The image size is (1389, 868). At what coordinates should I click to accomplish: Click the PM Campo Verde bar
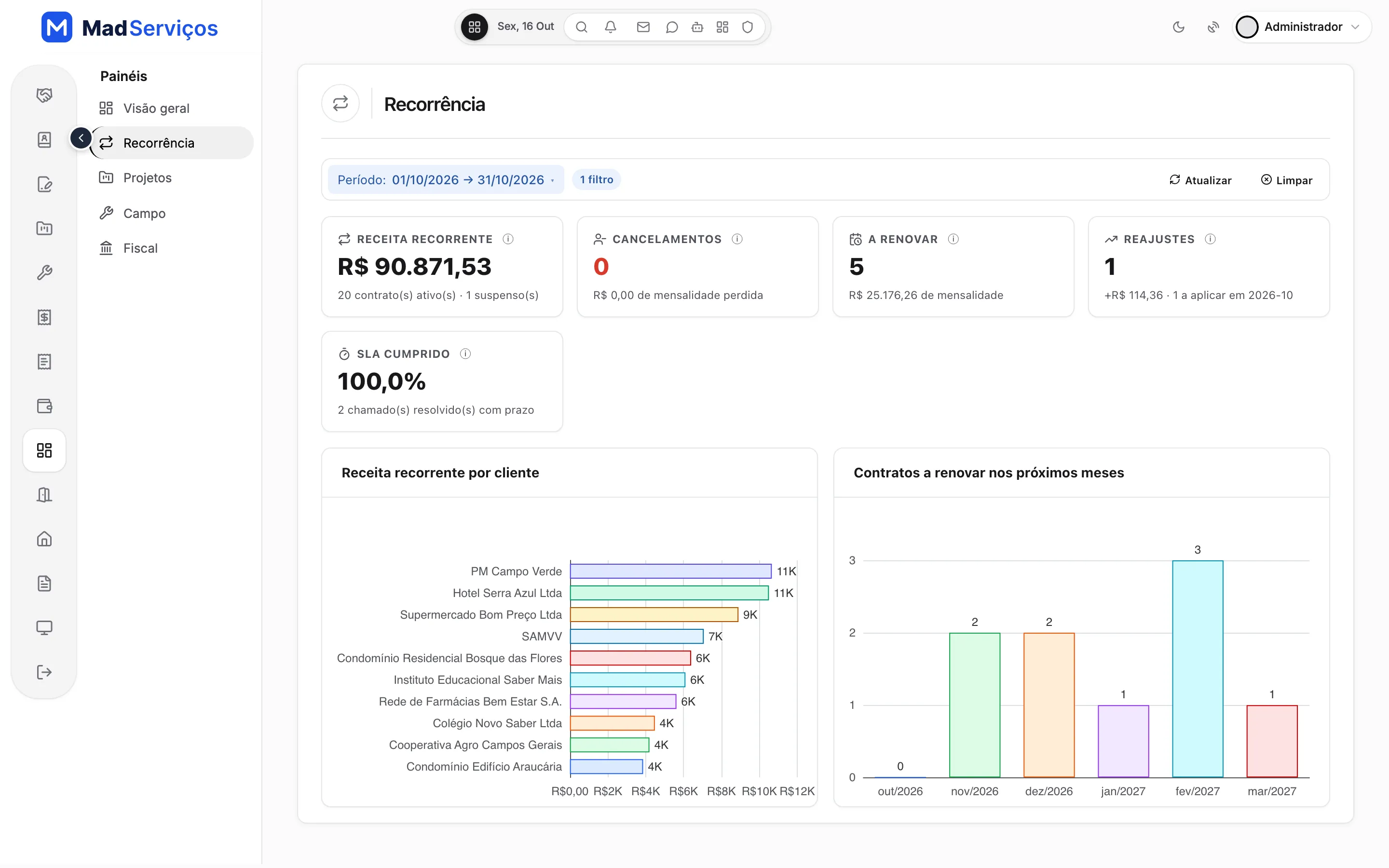tap(670, 571)
